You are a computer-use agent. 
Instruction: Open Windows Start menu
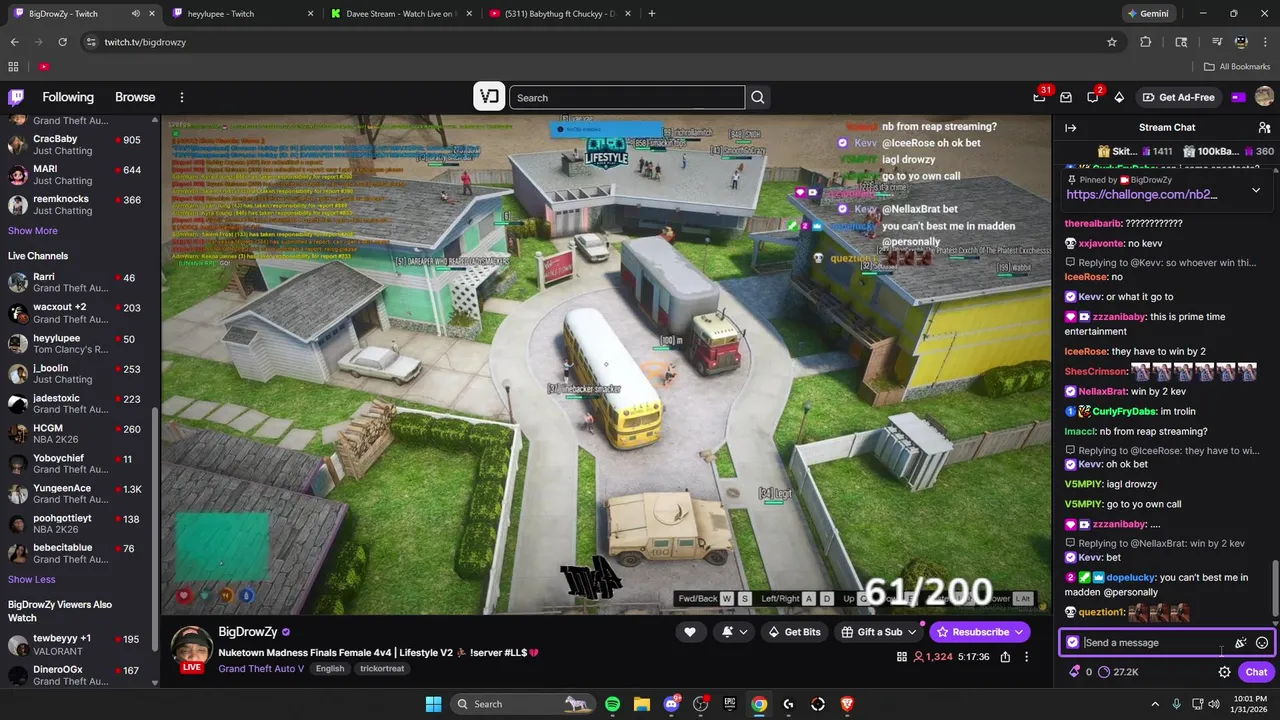pos(434,704)
